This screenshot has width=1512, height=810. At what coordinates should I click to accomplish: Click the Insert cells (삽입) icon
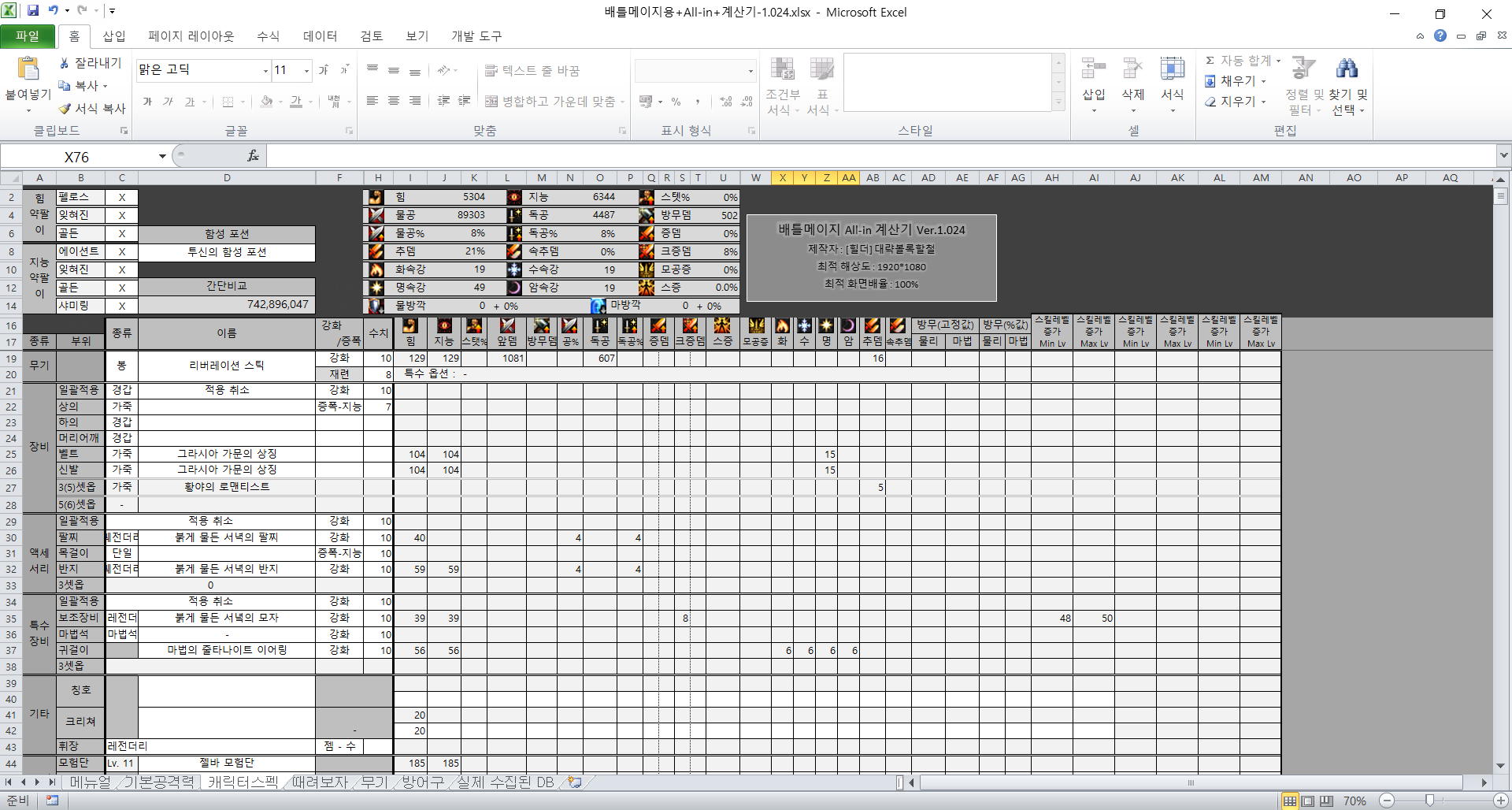pyautogui.click(x=1093, y=69)
